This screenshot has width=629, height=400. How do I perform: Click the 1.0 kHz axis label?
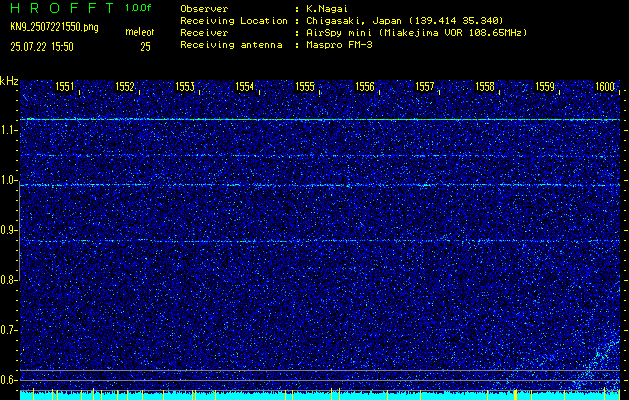[8, 180]
